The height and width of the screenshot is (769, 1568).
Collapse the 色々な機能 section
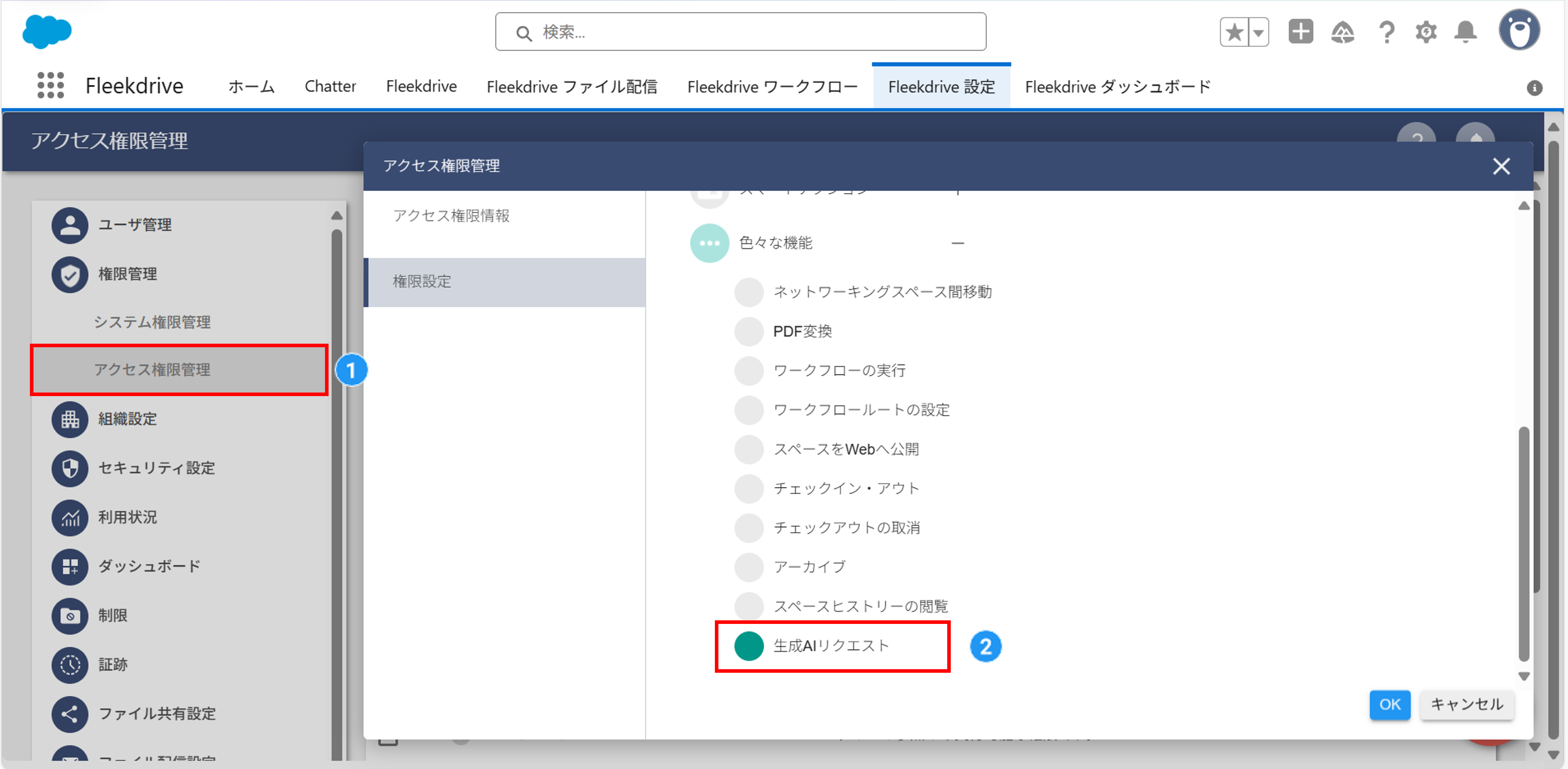tap(958, 243)
